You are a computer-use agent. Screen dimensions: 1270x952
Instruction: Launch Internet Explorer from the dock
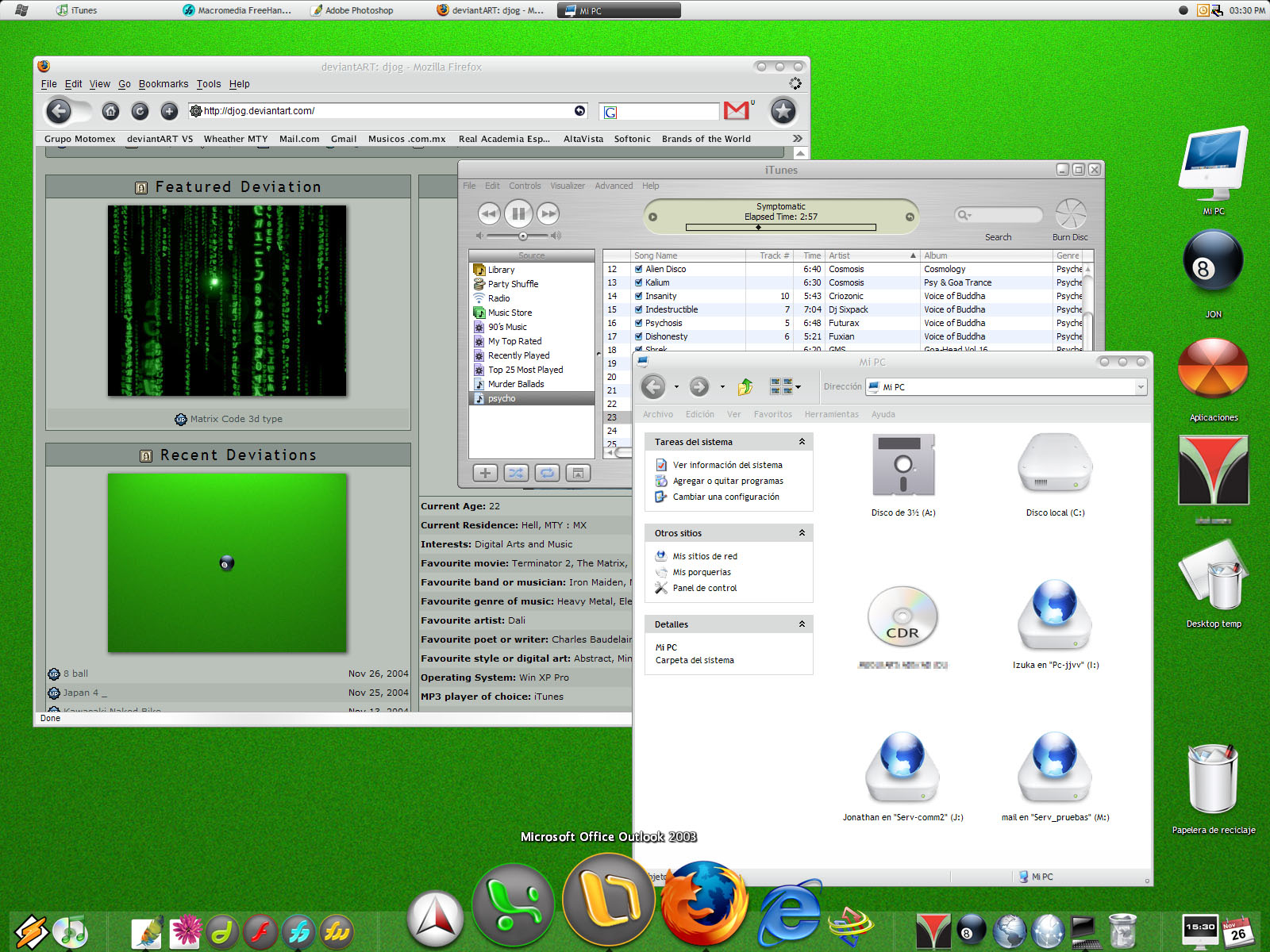pos(791,912)
